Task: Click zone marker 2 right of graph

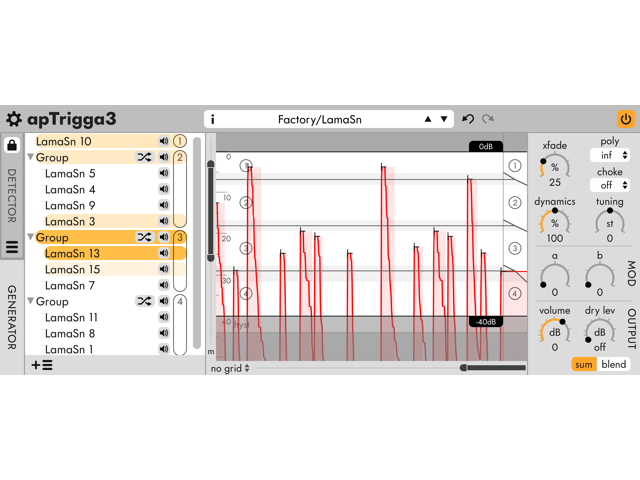Action: click(515, 202)
